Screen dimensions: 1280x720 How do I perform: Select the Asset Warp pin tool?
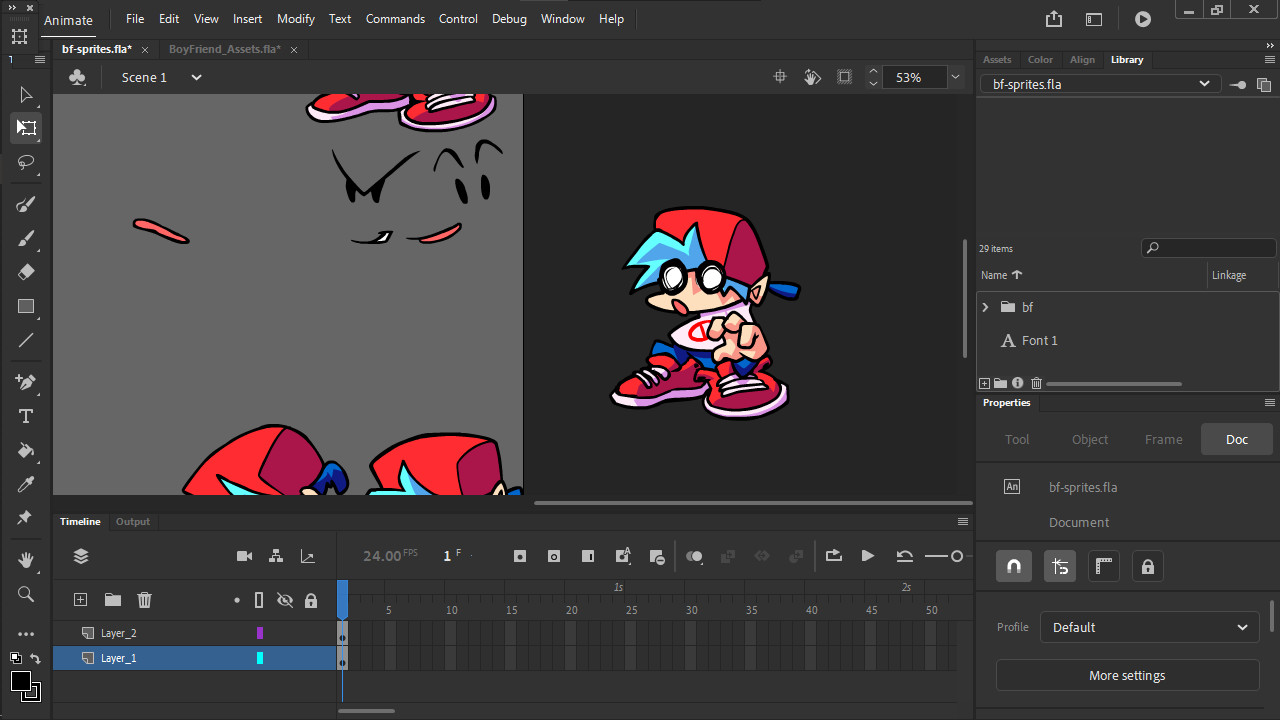pos(26,518)
